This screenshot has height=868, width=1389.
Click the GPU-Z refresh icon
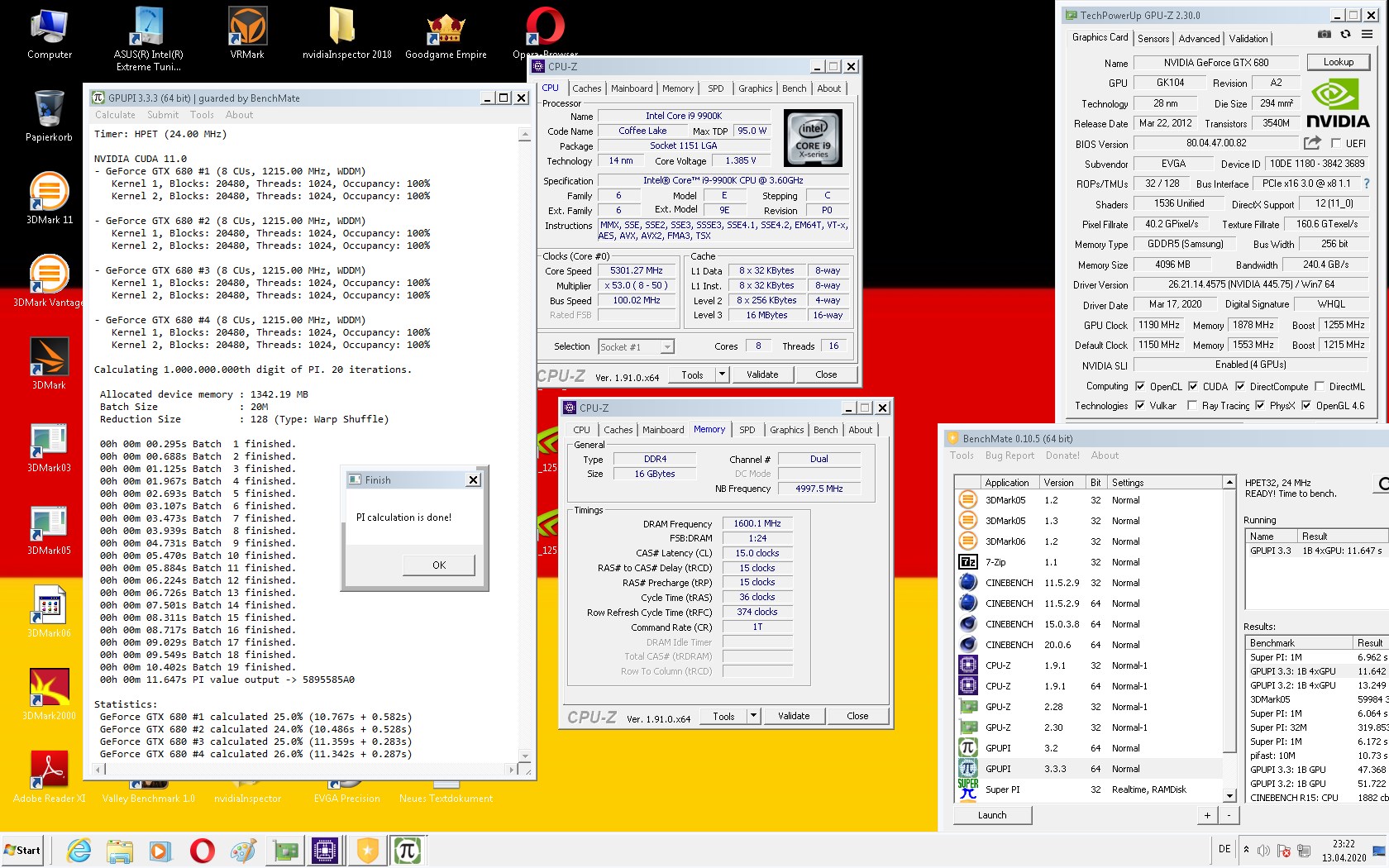1346,34
